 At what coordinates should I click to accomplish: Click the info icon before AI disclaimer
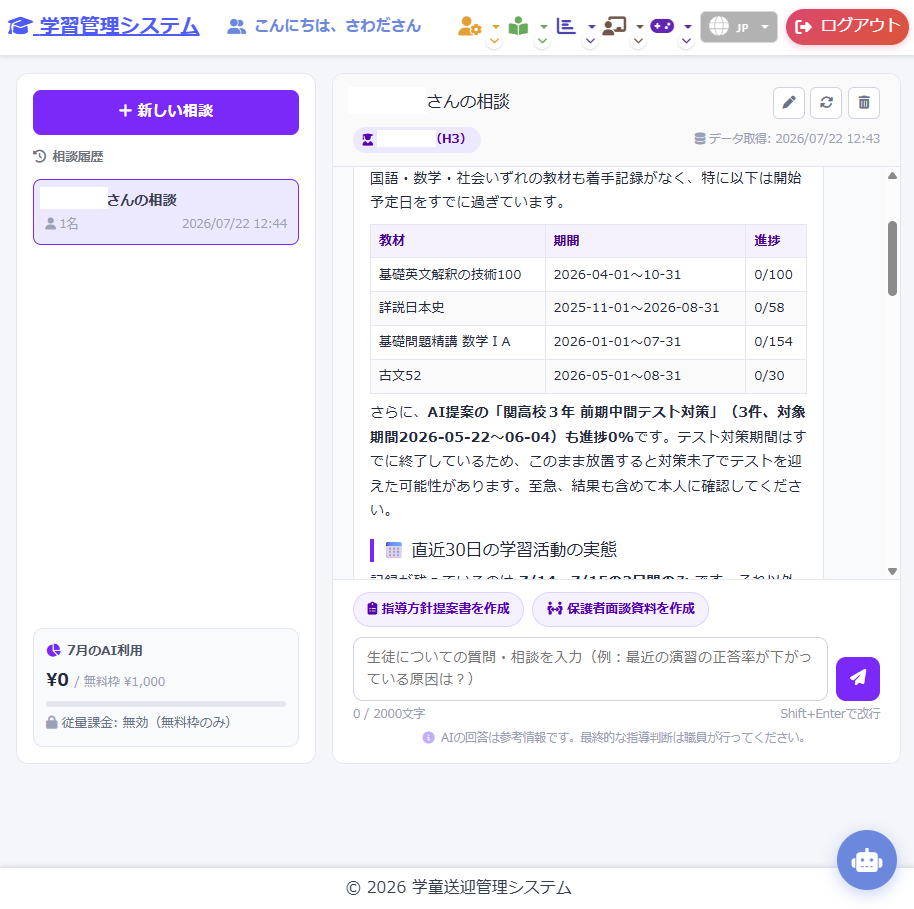pos(428,738)
